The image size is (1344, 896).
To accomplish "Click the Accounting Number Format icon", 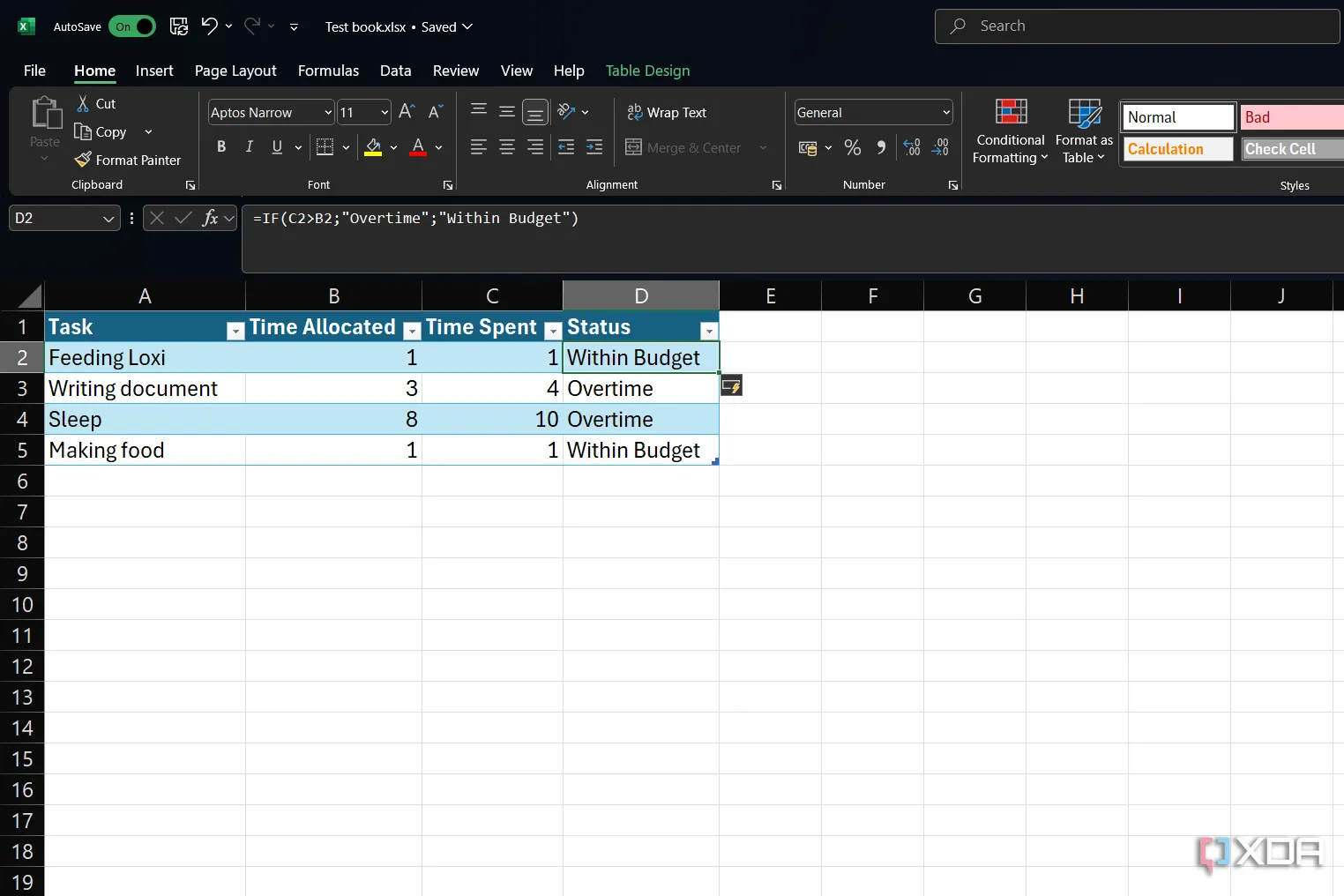I will 808,147.
